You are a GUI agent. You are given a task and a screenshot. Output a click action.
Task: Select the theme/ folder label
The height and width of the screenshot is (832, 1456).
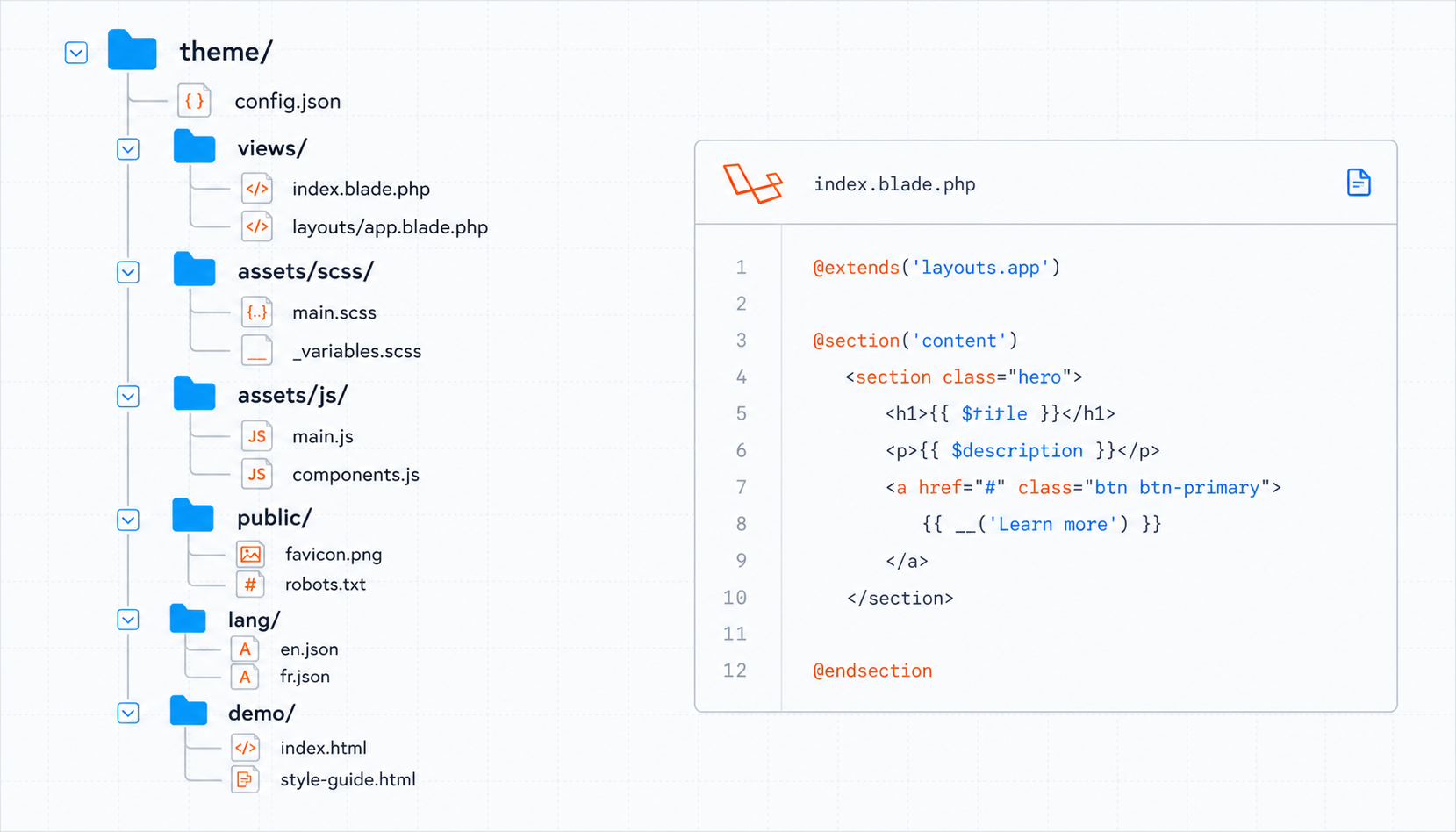point(226,52)
